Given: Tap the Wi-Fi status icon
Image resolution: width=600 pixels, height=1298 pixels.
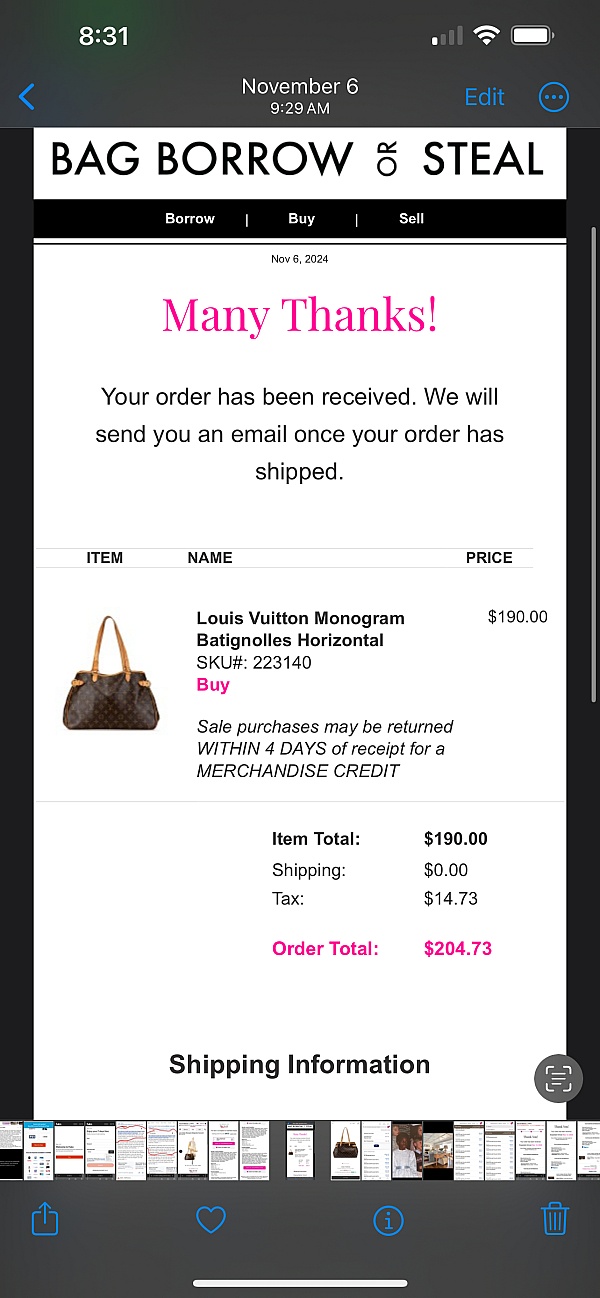Looking at the screenshot, I should click(487, 36).
